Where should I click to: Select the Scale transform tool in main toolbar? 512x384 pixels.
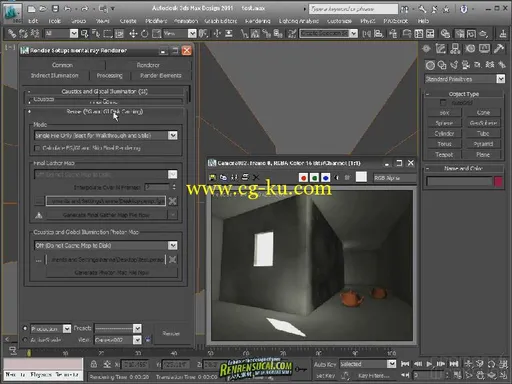click(x=157, y=34)
